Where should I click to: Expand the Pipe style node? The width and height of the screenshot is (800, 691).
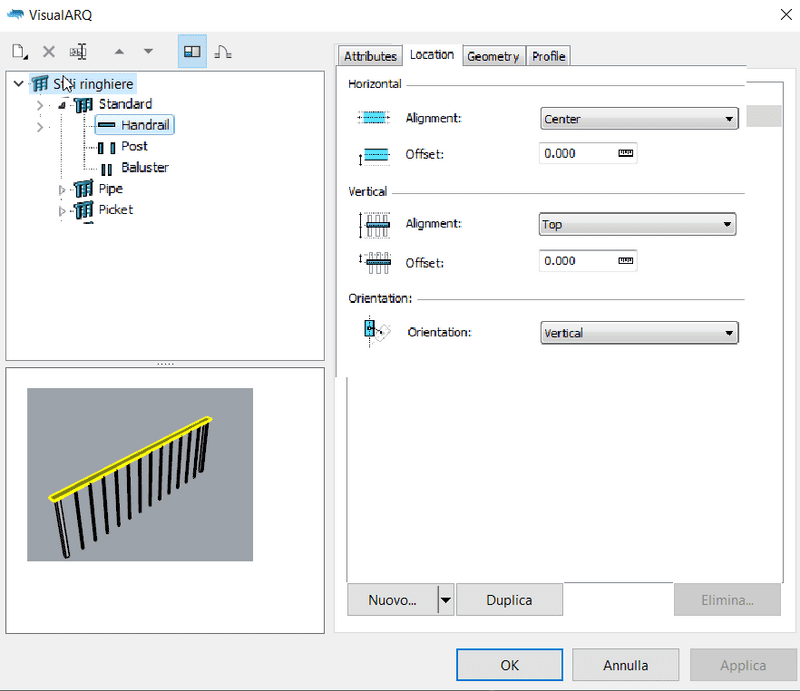point(62,190)
